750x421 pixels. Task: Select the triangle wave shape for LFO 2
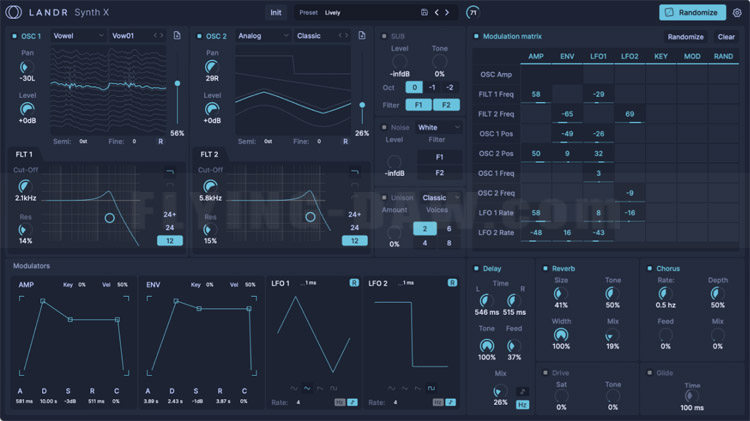tap(405, 388)
